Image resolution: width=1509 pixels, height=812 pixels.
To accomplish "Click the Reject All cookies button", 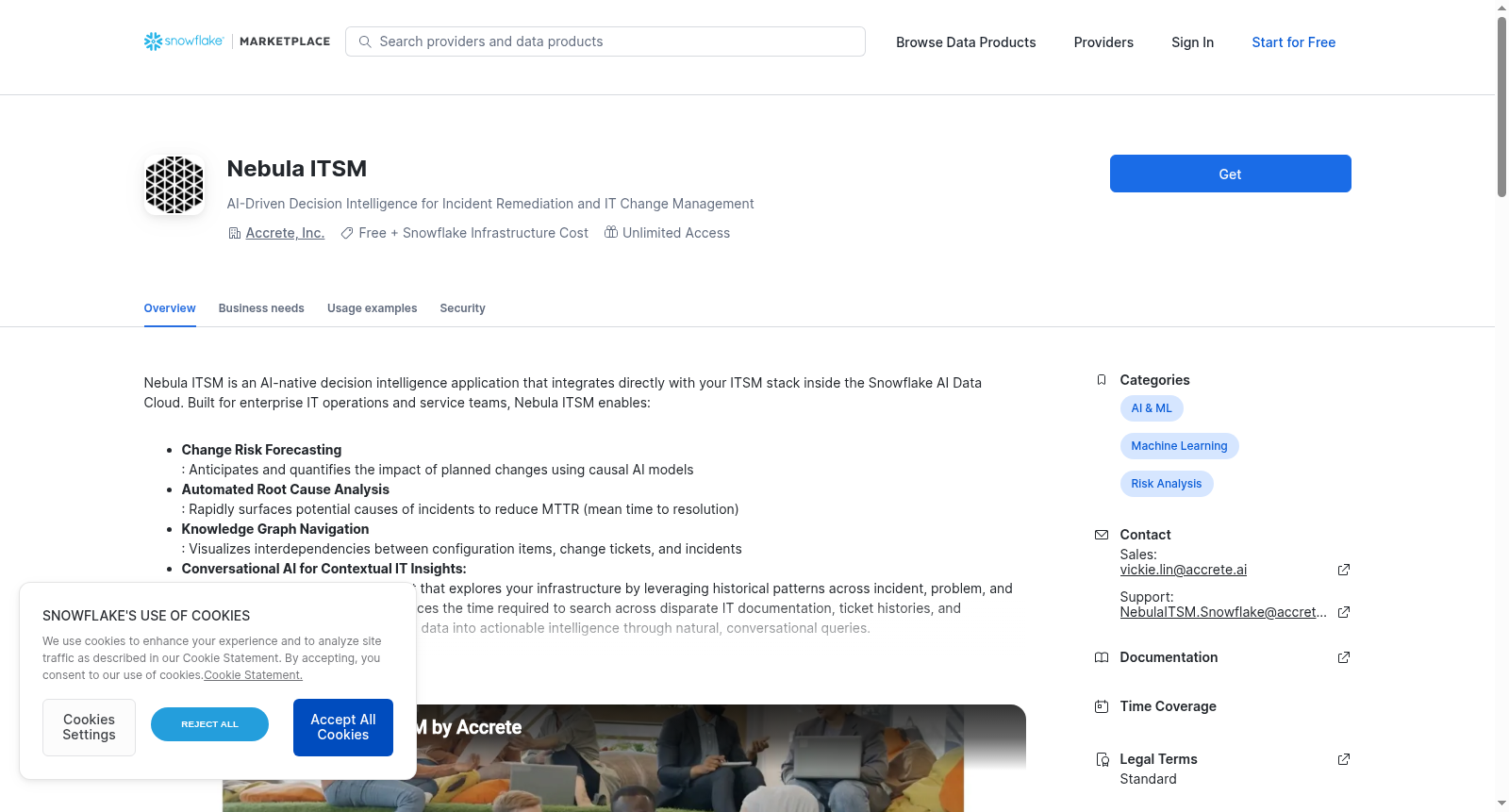I will (x=209, y=724).
